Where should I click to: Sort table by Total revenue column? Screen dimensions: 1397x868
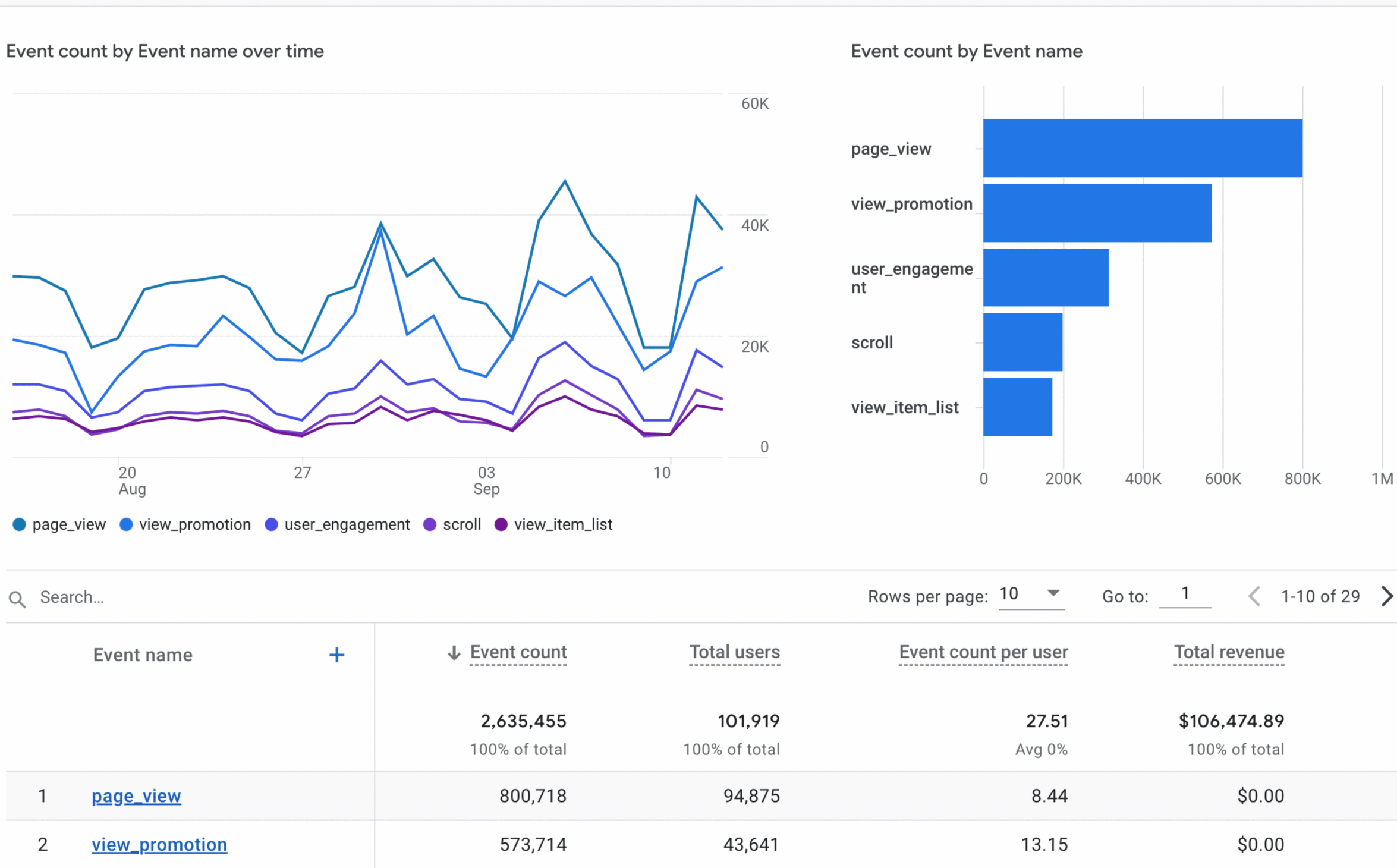1229,652
